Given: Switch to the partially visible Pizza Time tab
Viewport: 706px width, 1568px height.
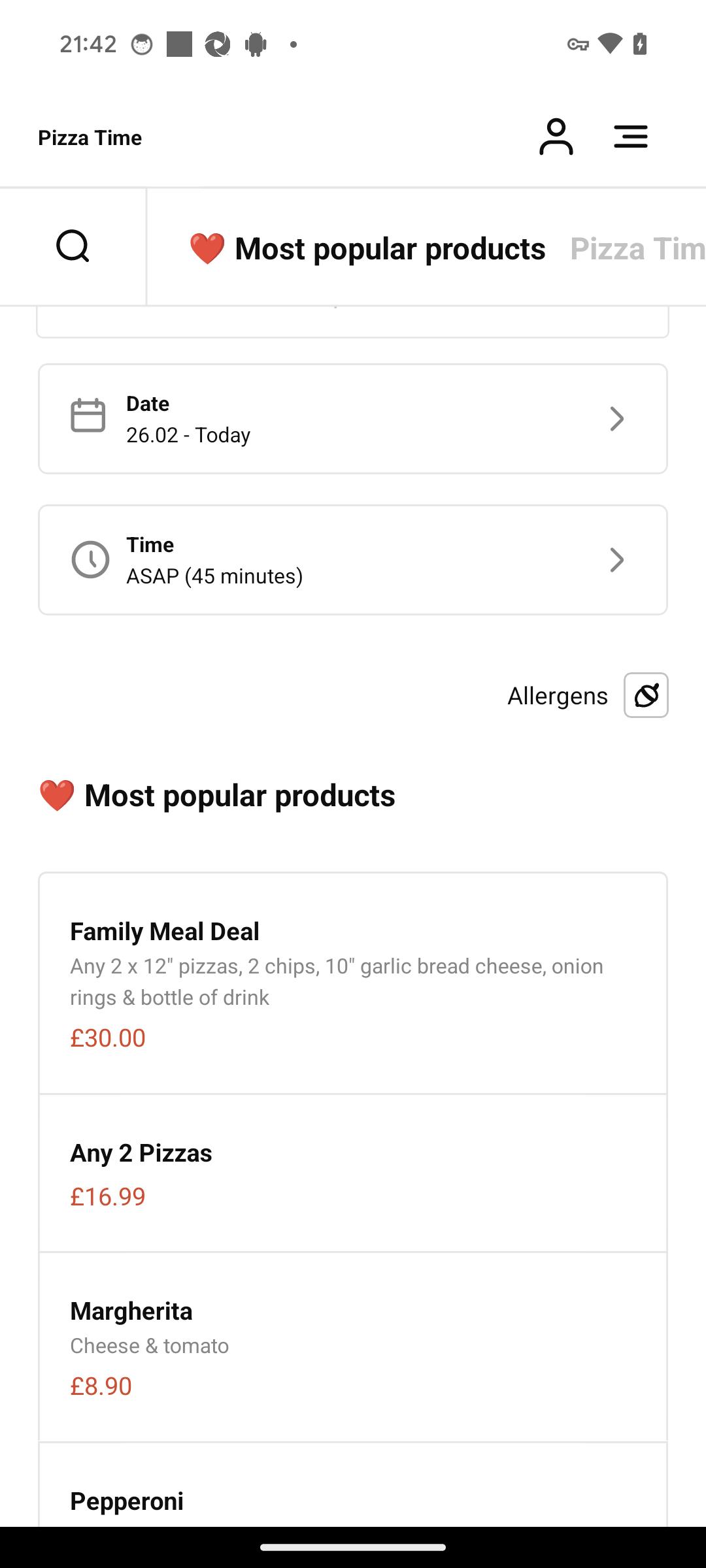Looking at the screenshot, I should pyautogui.click(x=637, y=248).
